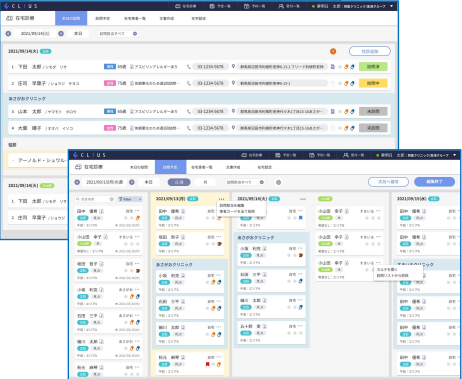Click the map pin icon in 下田 太郎's row
The image size is (462, 379).
(x=233, y=66)
